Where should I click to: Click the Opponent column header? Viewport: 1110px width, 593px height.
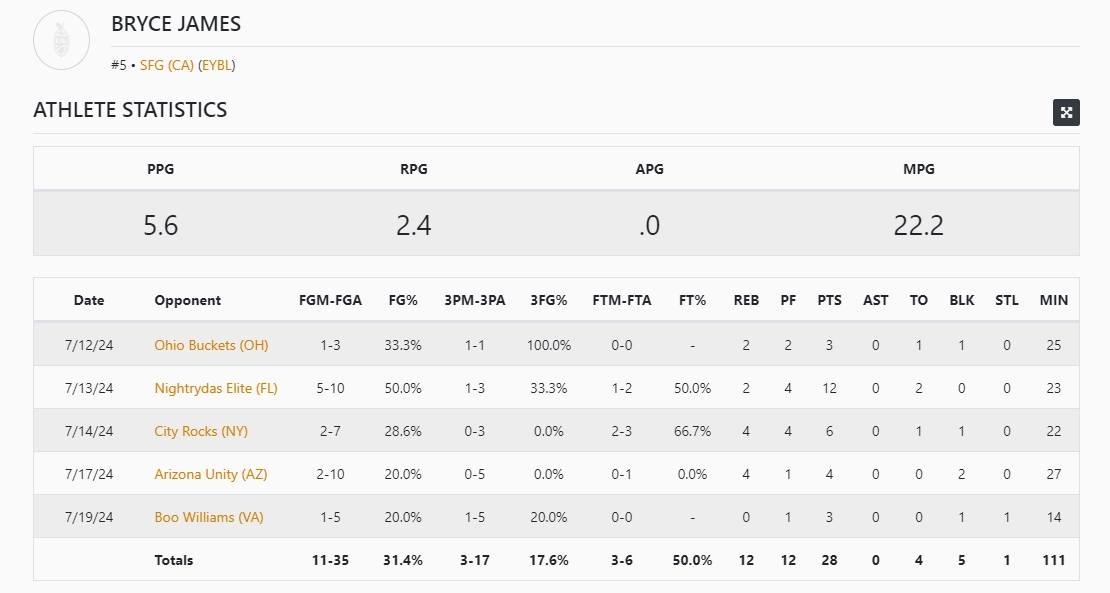188,300
